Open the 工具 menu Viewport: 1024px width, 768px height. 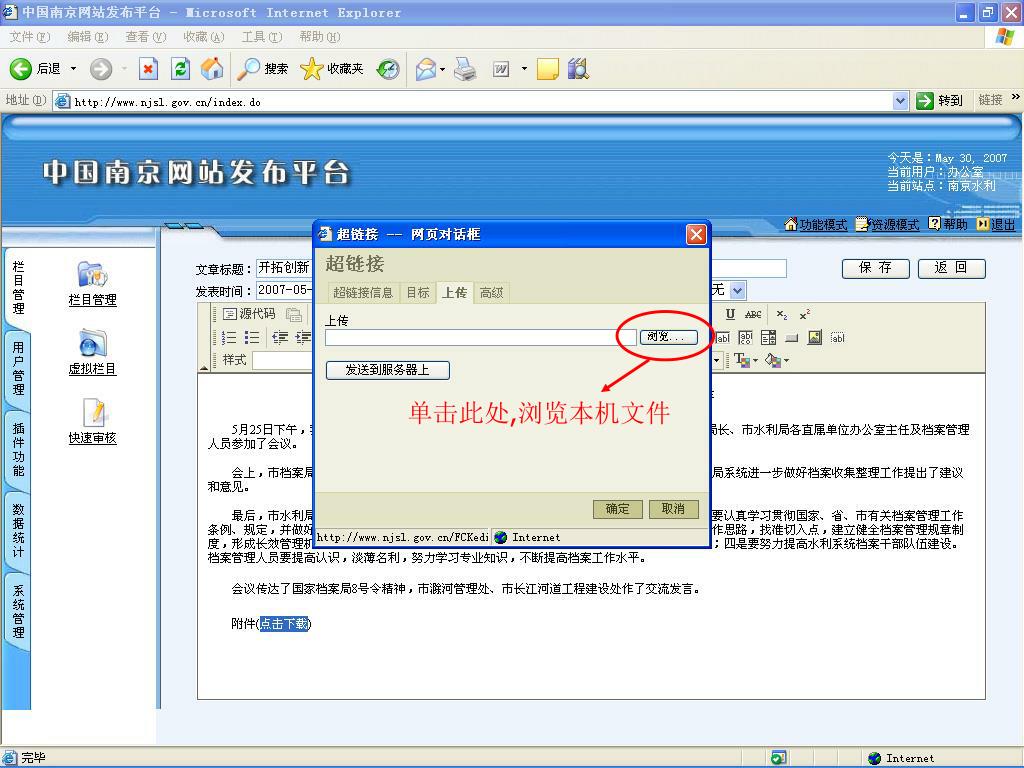click(x=262, y=37)
